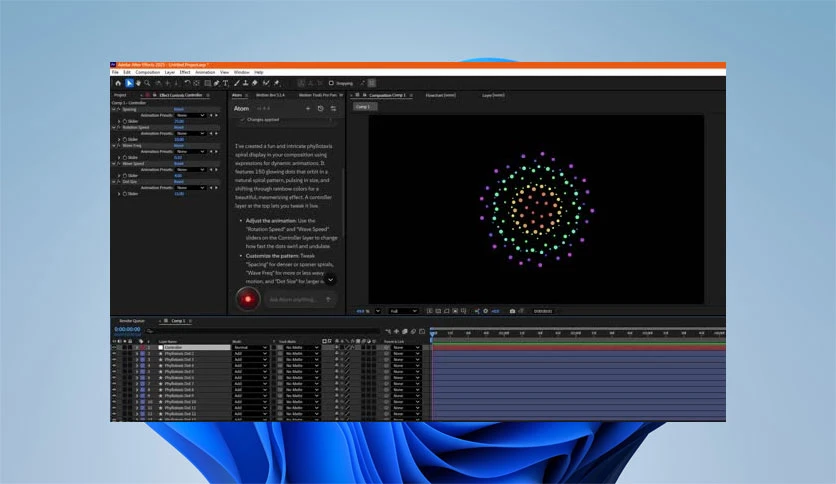Expand the Phyllotaxis Dot 3 layer twirl
Image resolution: width=836 pixels, height=484 pixels.
pos(137,360)
